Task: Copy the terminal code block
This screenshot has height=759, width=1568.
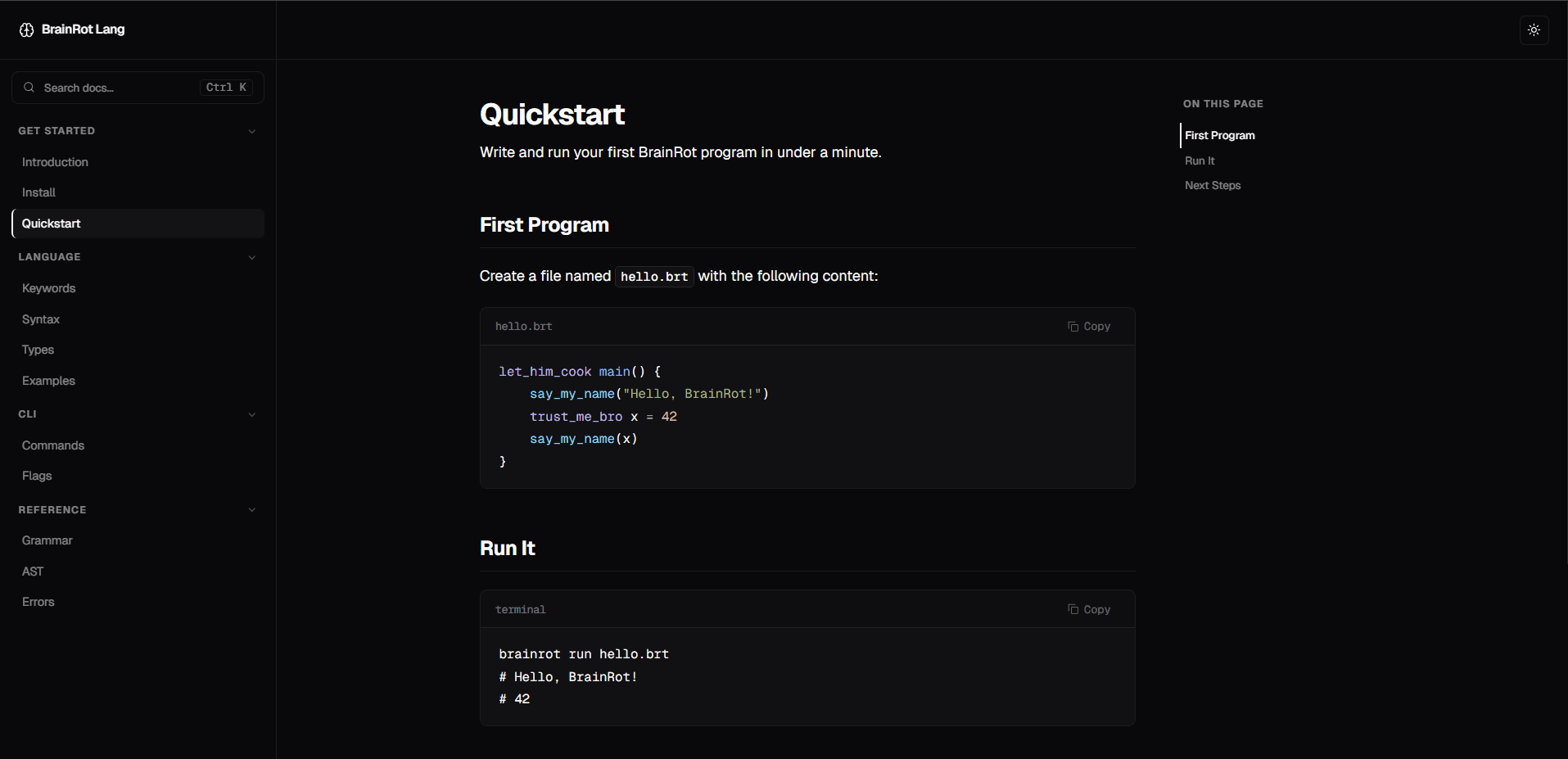Action: [x=1089, y=610]
